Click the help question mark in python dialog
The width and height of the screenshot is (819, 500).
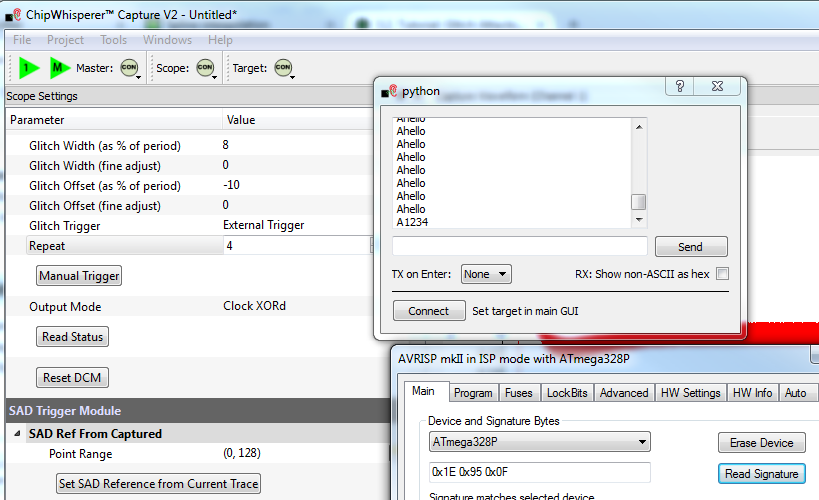[680, 87]
